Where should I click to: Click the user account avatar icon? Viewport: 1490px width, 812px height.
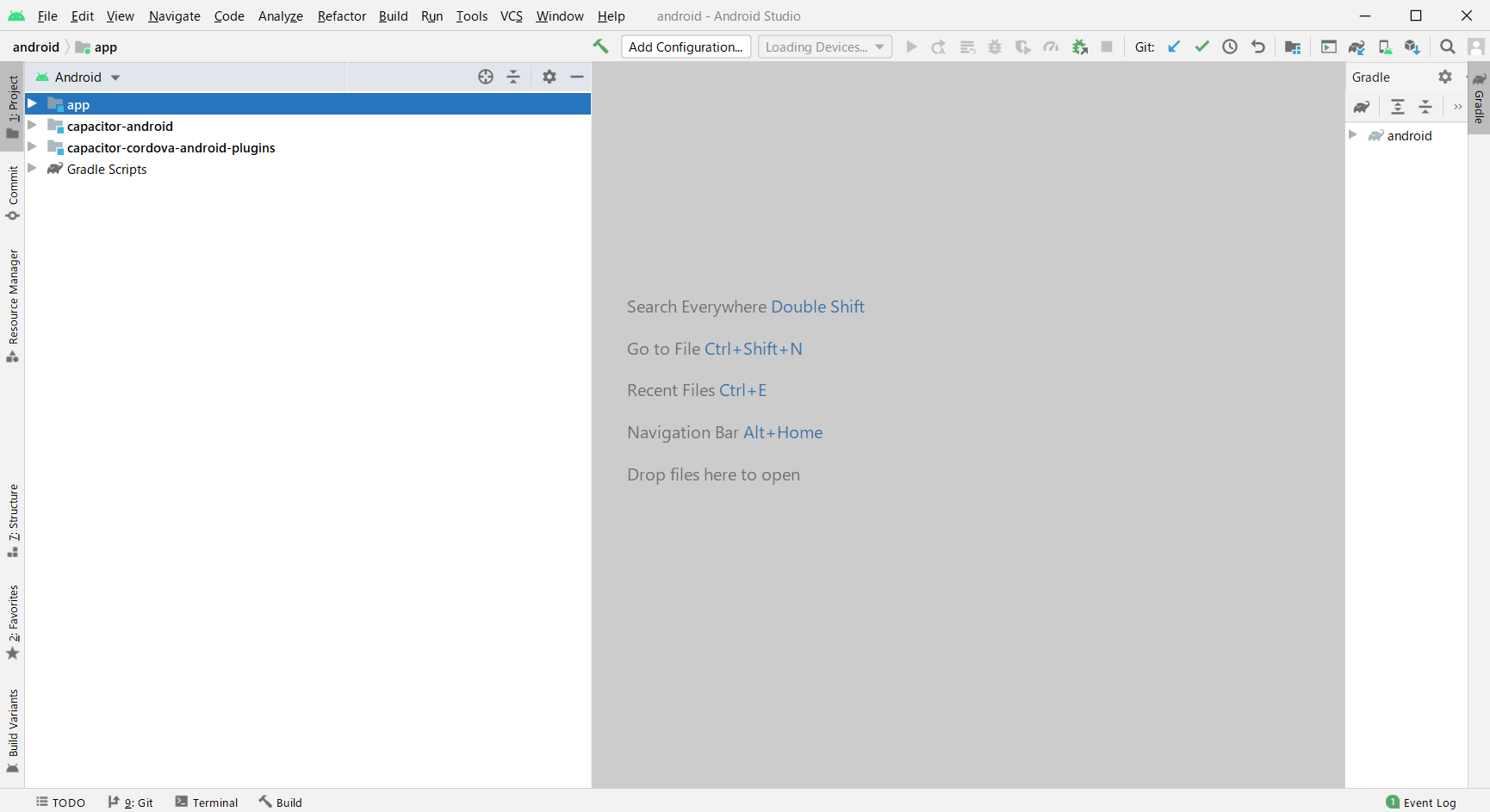(x=1476, y=46)
